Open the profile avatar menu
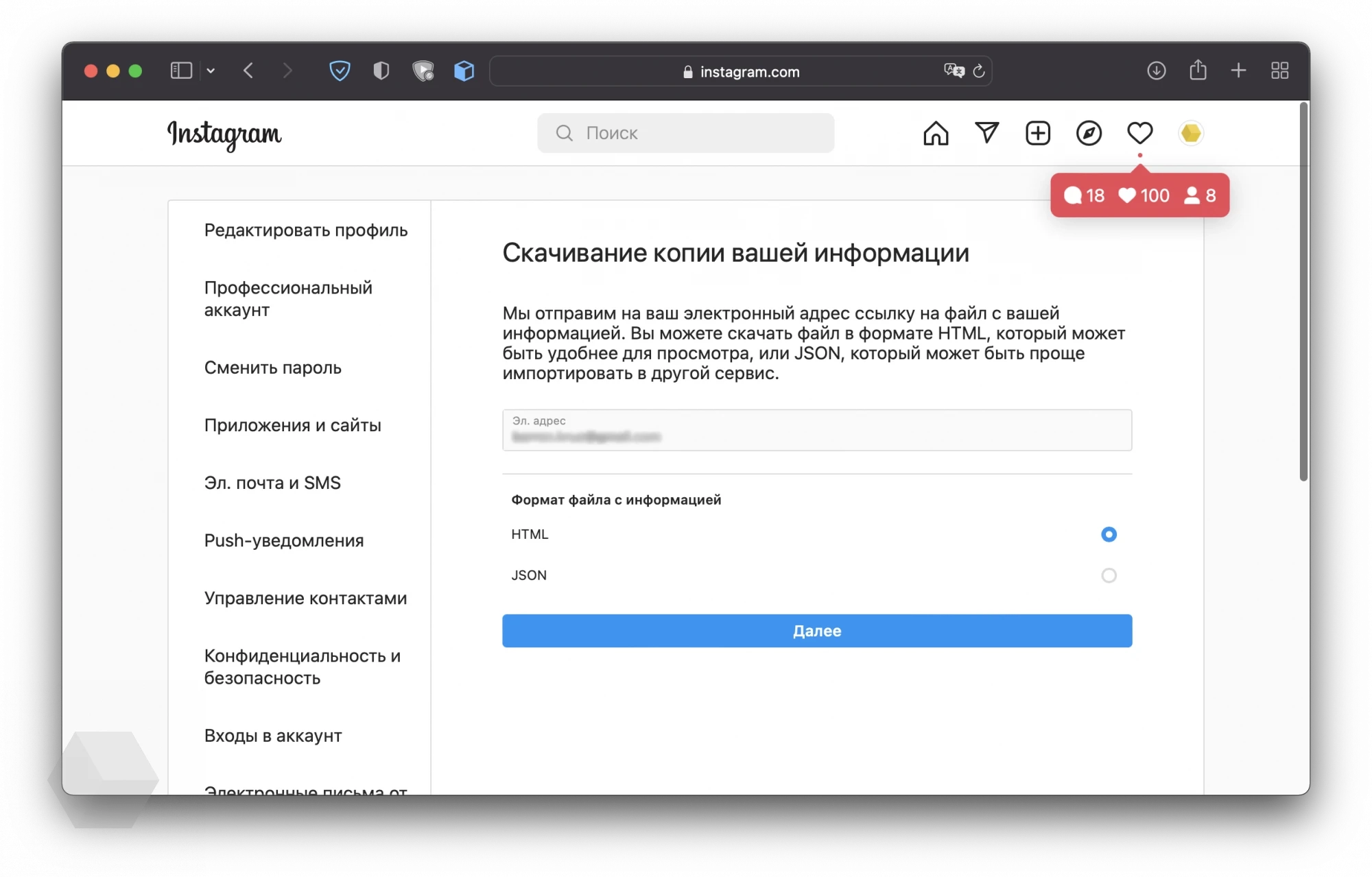Image resolution: width=1372 pixels, height=877 pixels. 1191,133
